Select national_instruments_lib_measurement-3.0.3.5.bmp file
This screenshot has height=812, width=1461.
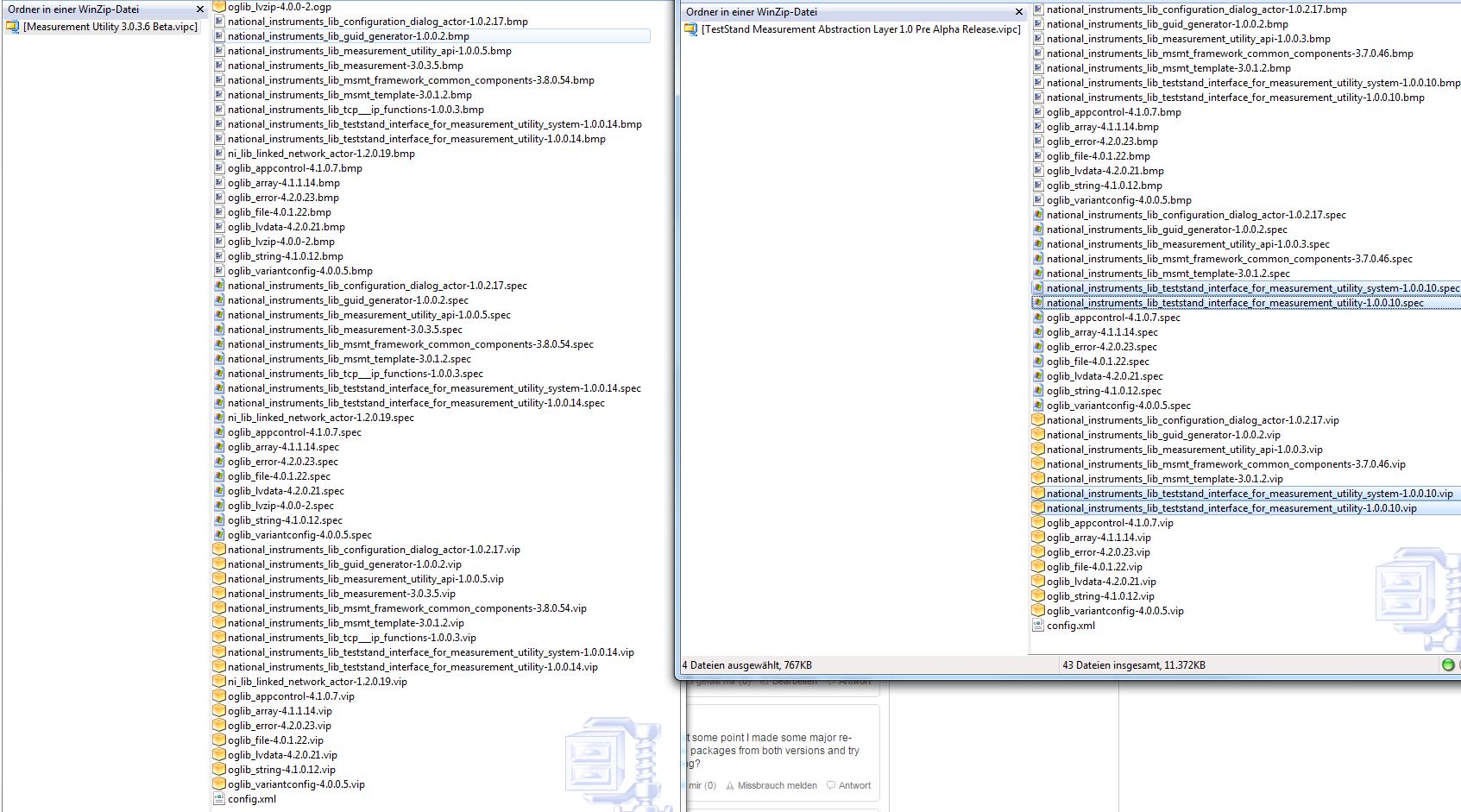[x=345, y=66]
